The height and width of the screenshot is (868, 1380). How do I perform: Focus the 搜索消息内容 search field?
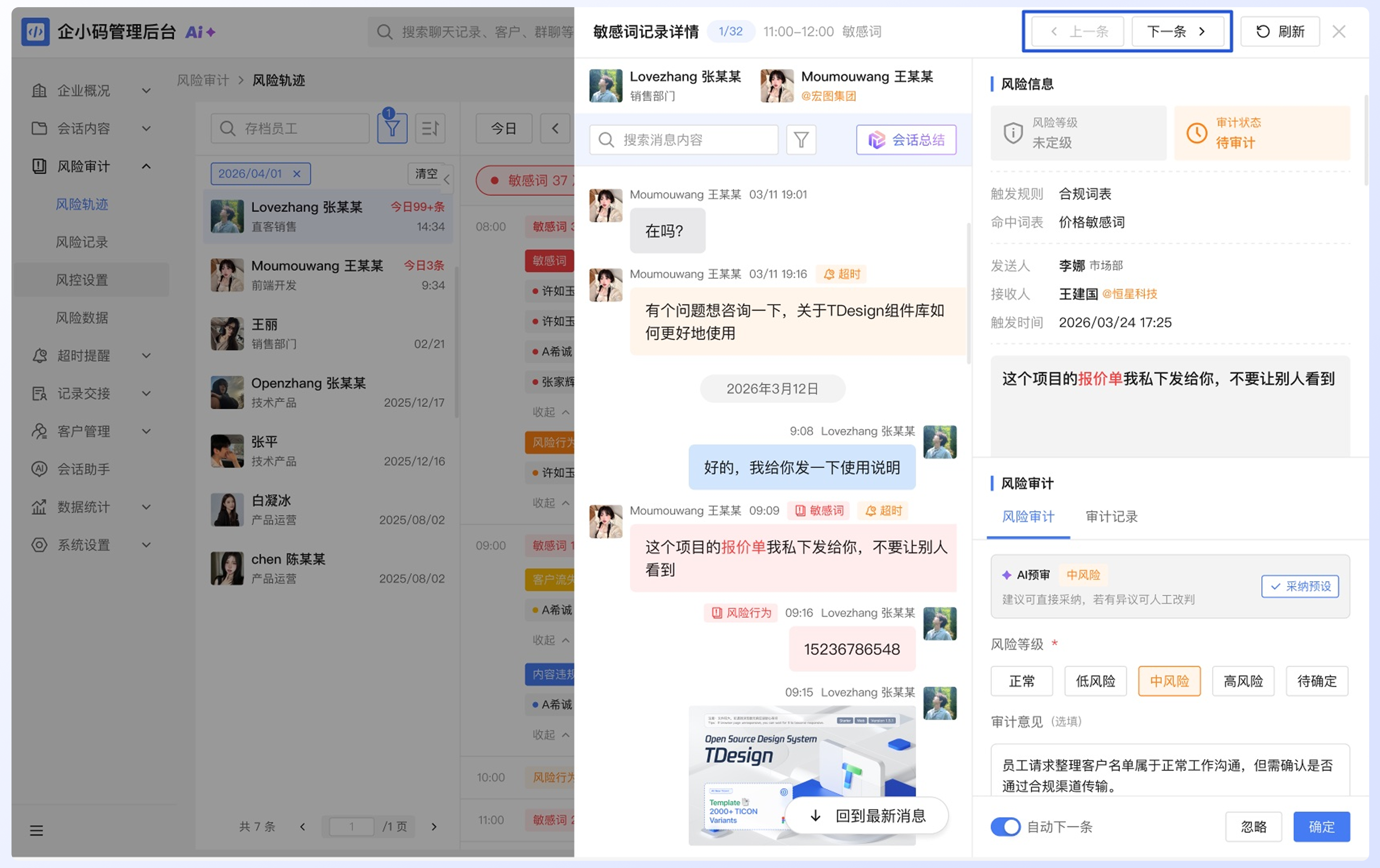[x=684, y=140]
